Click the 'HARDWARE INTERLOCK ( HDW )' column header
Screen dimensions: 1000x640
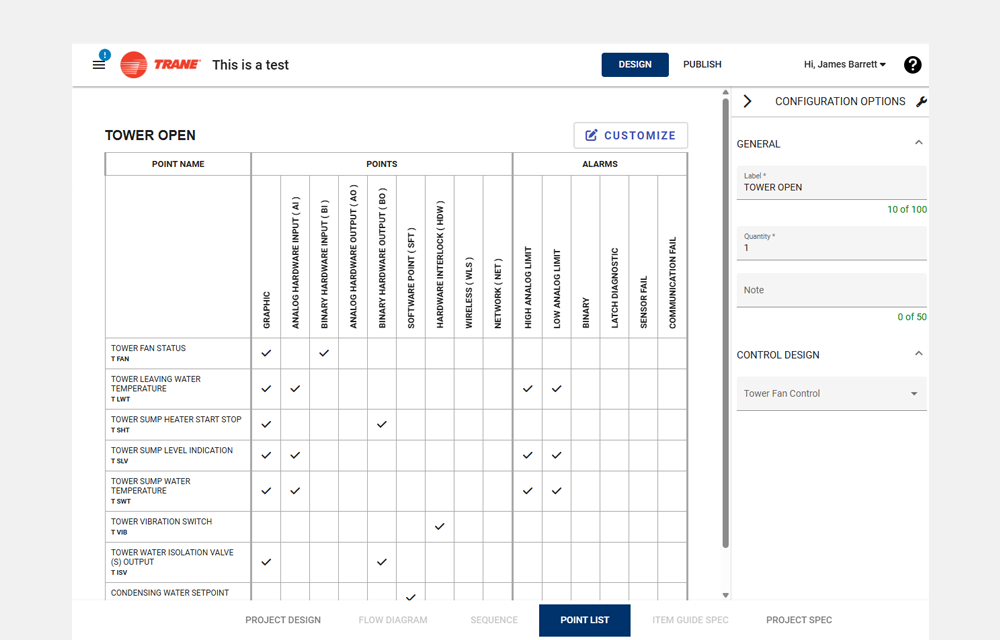click(x=439, y=265)
